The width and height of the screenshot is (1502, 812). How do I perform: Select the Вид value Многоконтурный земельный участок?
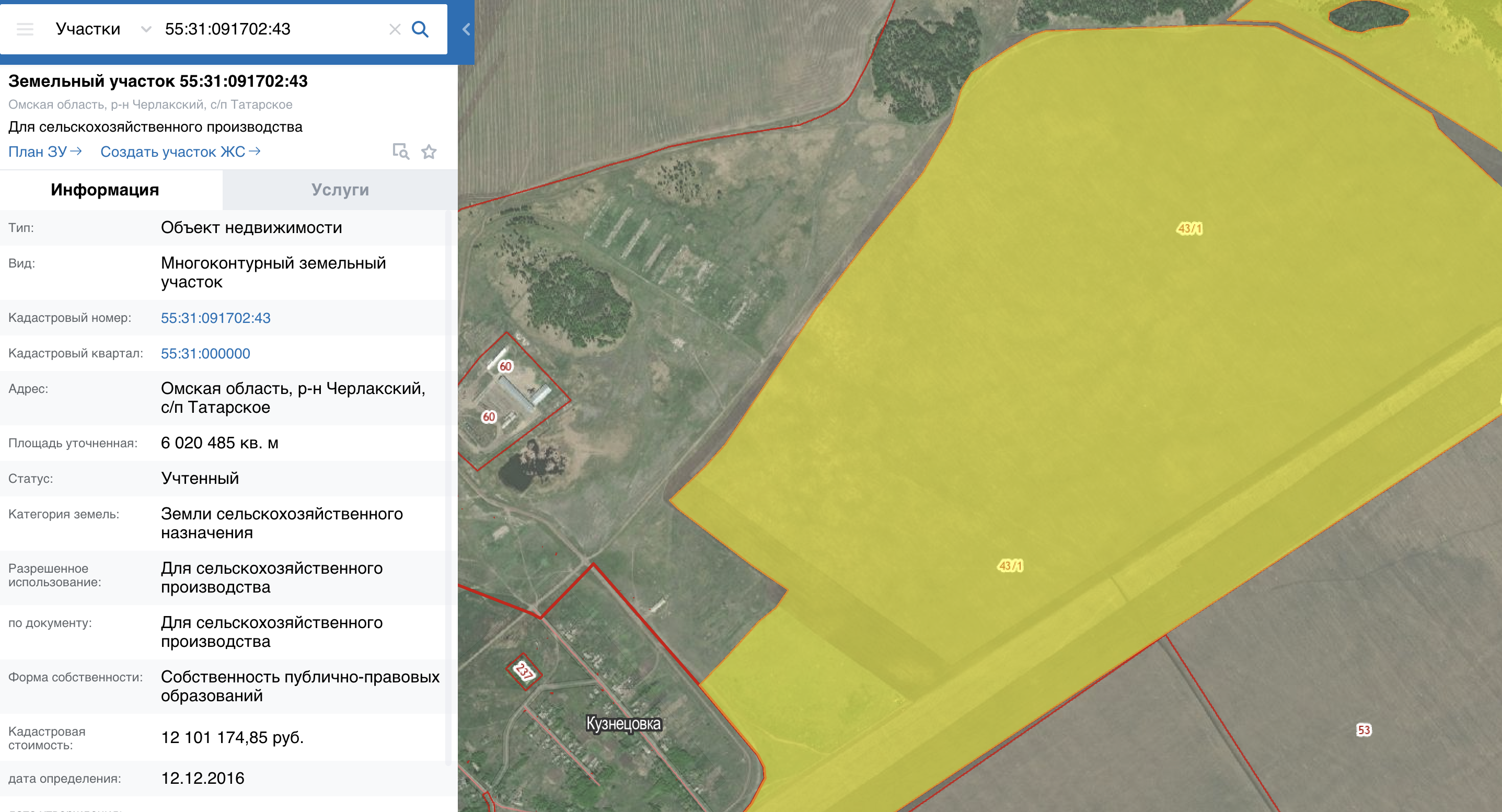coord(273,272)
